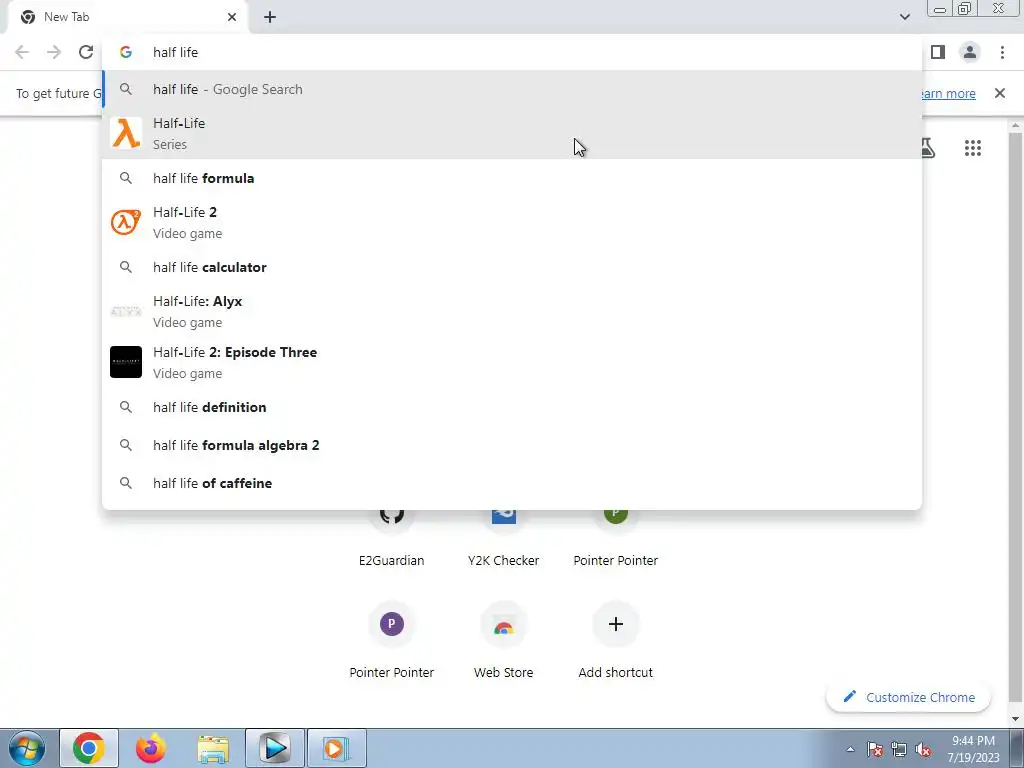Open the tab search chevron
1024x768 pixels.
click(904, 17)
